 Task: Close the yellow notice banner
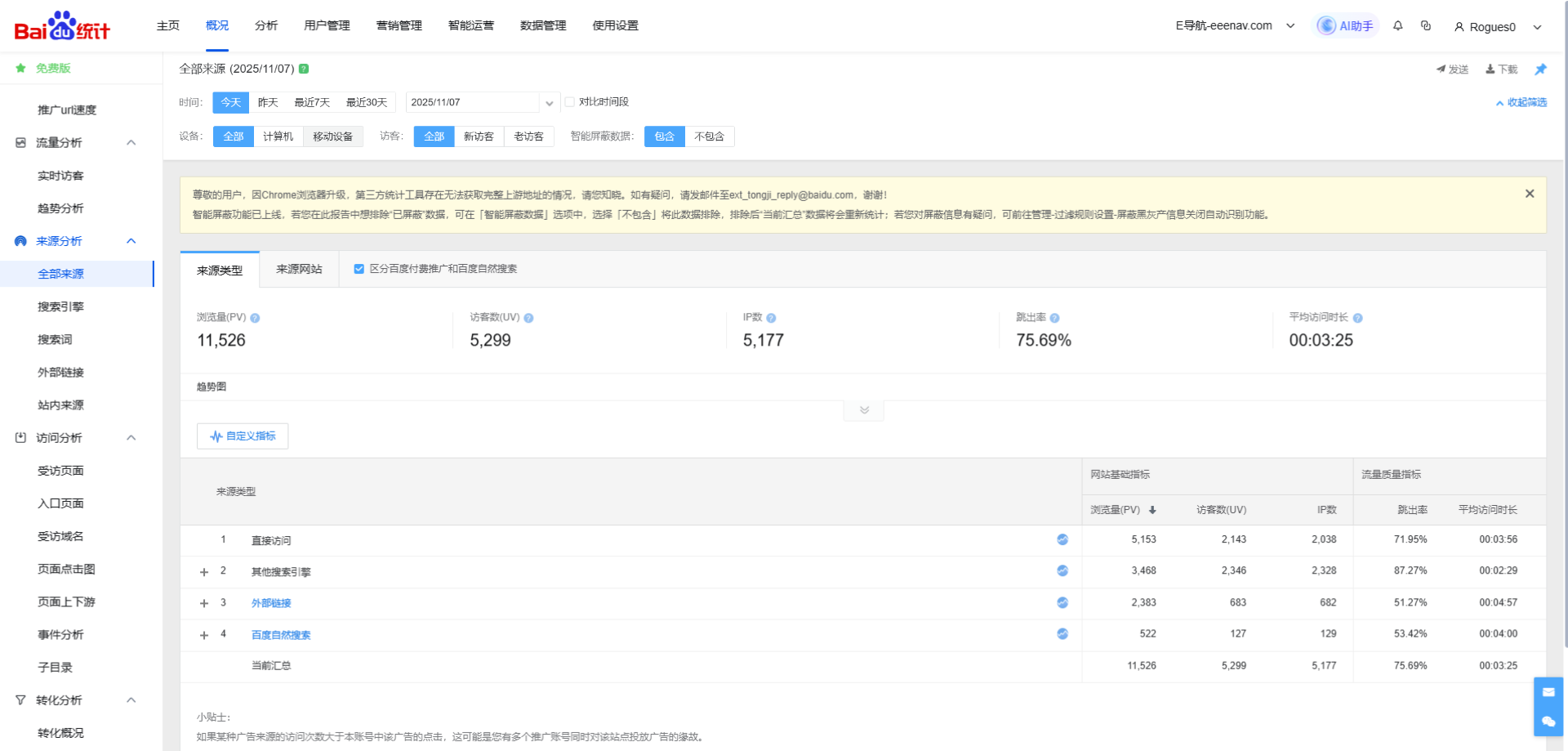pos(1530,194)
